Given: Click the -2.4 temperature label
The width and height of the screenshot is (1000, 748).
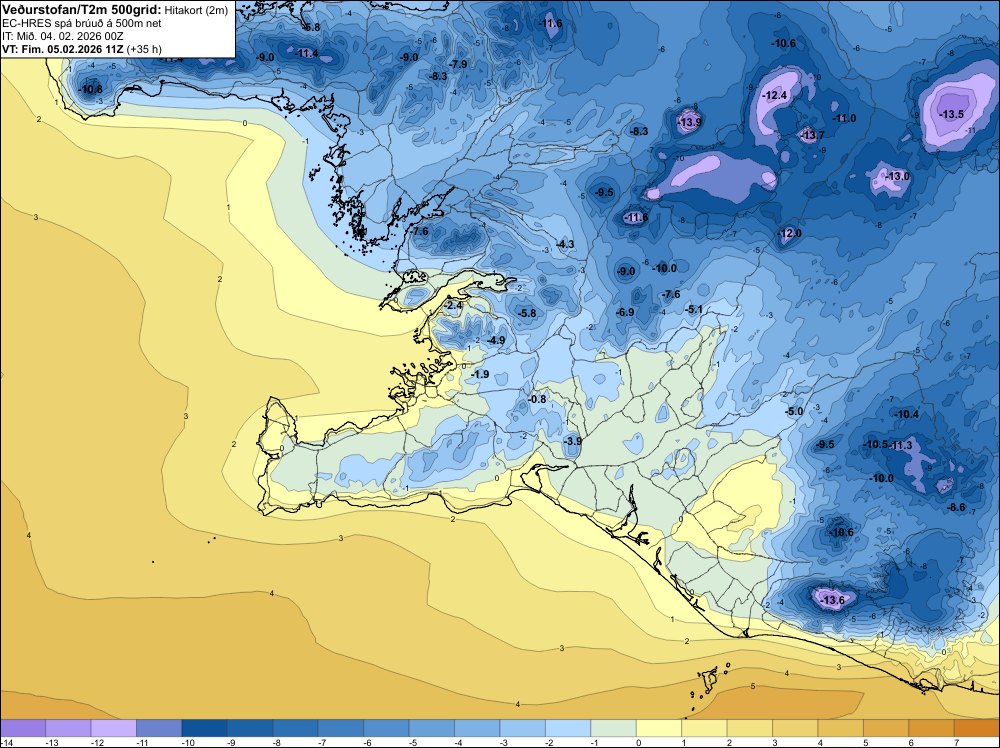Looking at the screenshot, I should pos(453,306).
